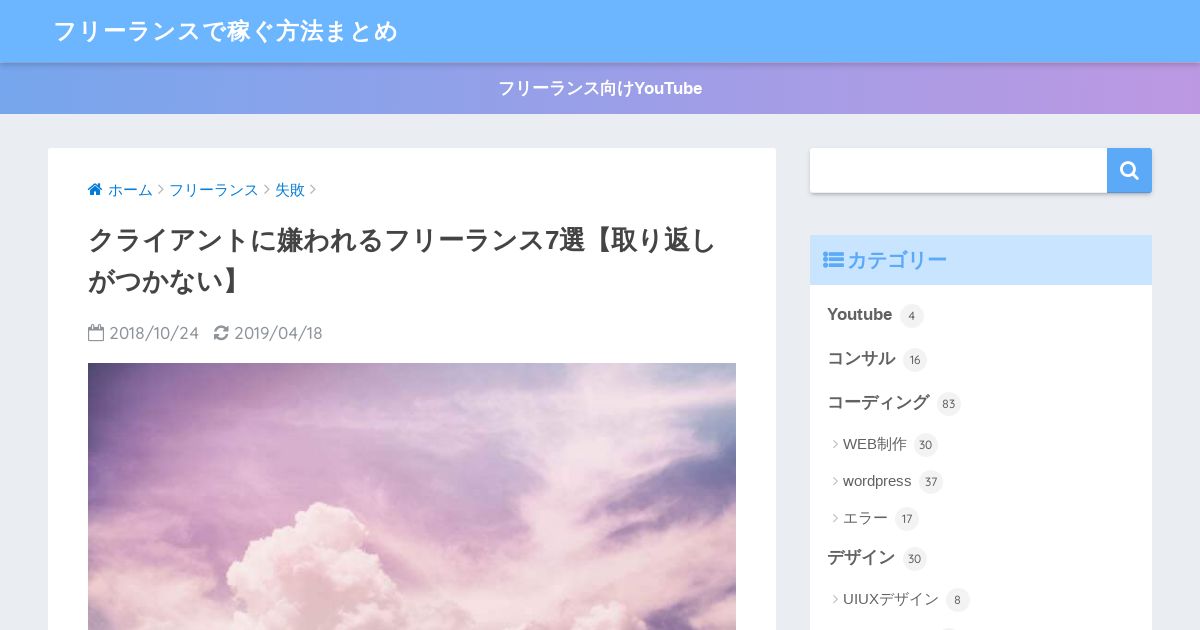1200x630 pixels.
Task: Open 失敗 breadcrumb link
Action: pyautogui.click(x=290, y=190)
